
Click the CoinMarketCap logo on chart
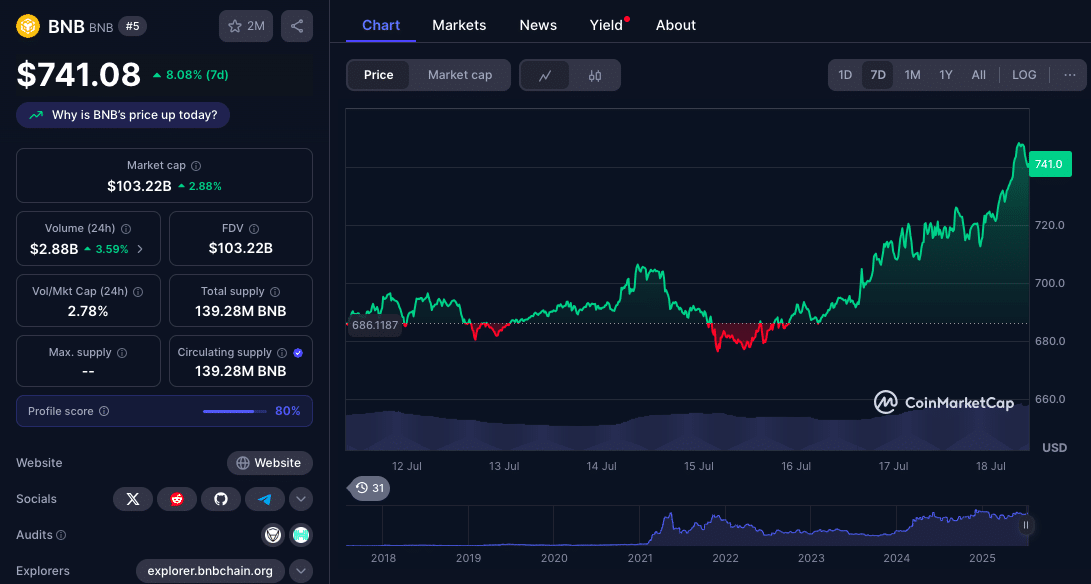coord(943,402)
